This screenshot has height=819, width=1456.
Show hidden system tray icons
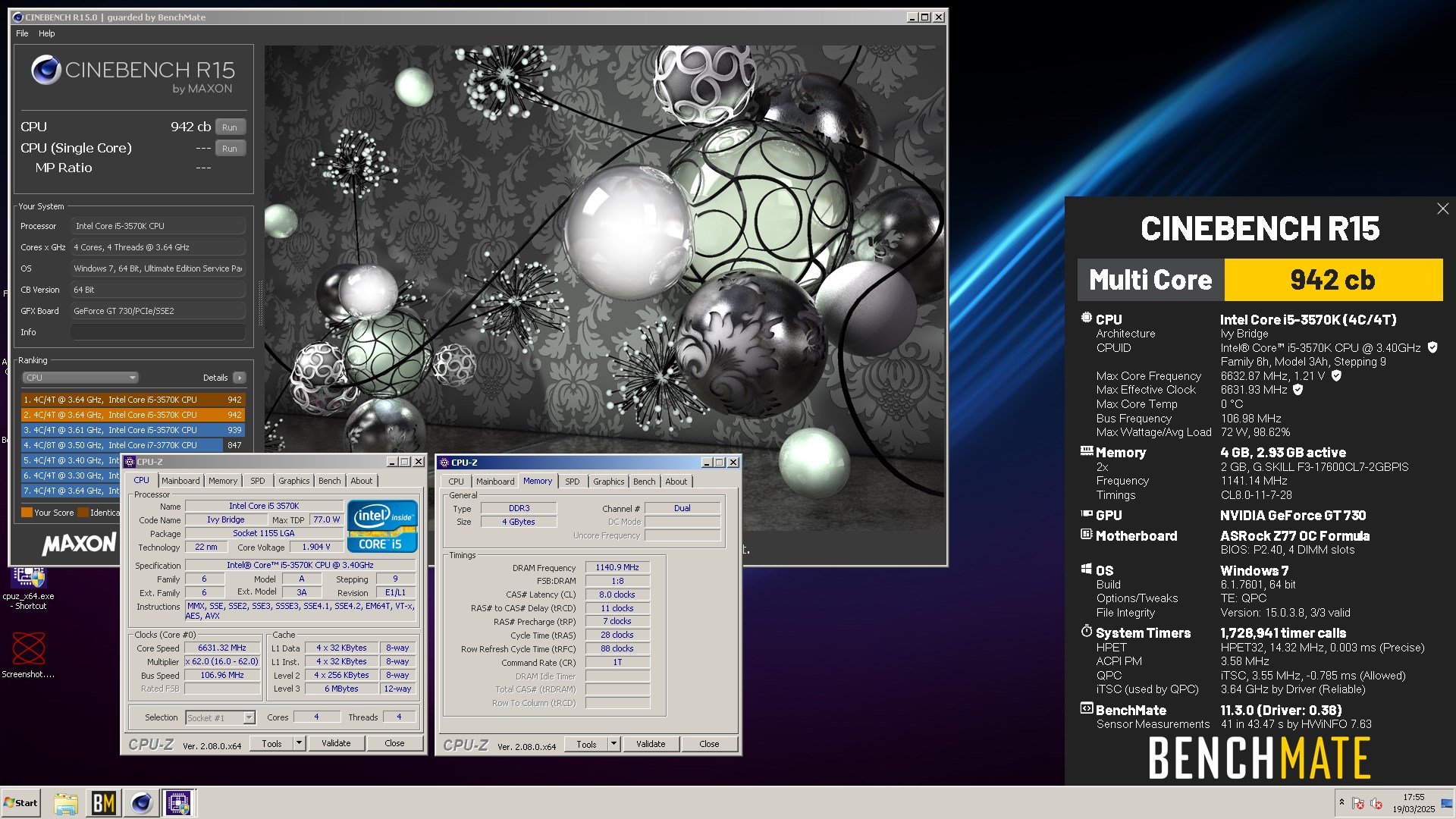tap(1341, 802)
